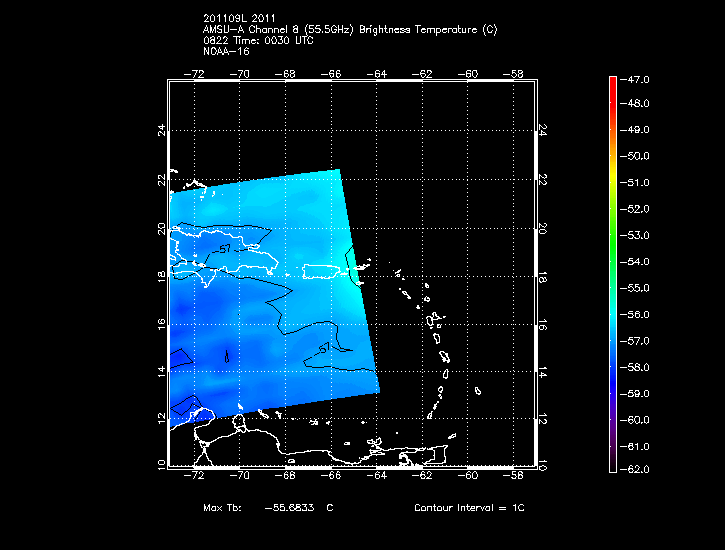Click the purple bottom end of the color bar
This screenshot has width=725, height=550.
613,466
